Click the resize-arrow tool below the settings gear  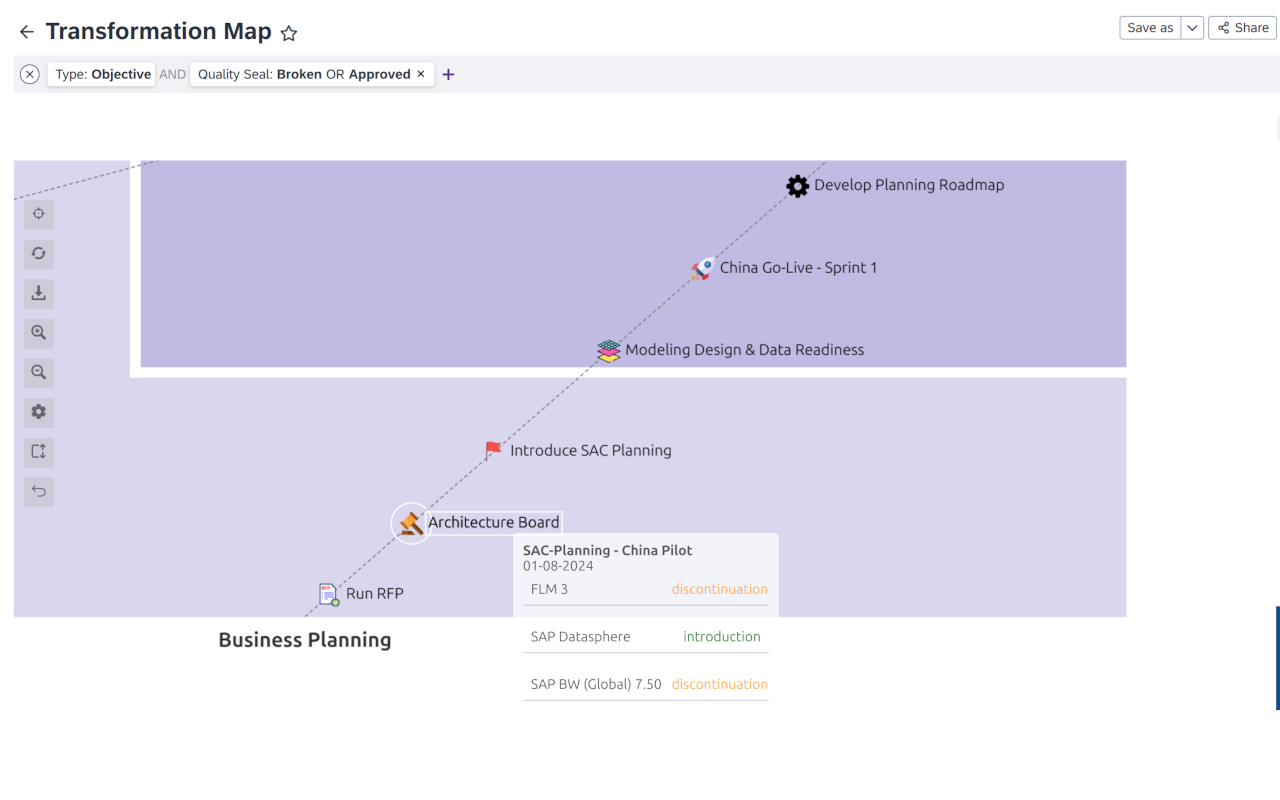[x=39, y=452]
